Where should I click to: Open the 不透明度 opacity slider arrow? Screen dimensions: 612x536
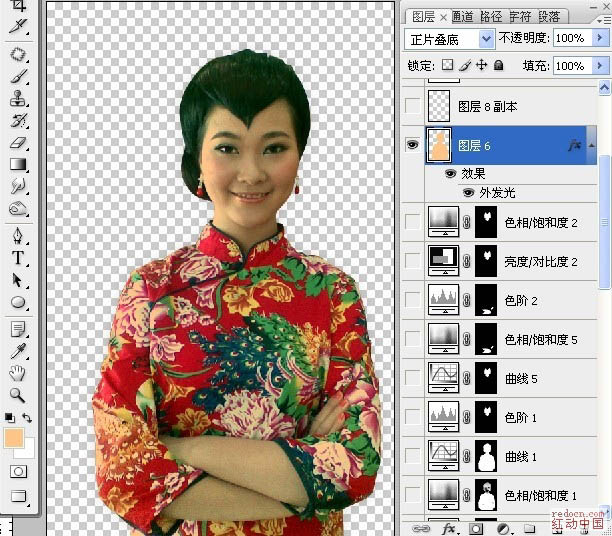pyautogui.click(x=600, y=38)
